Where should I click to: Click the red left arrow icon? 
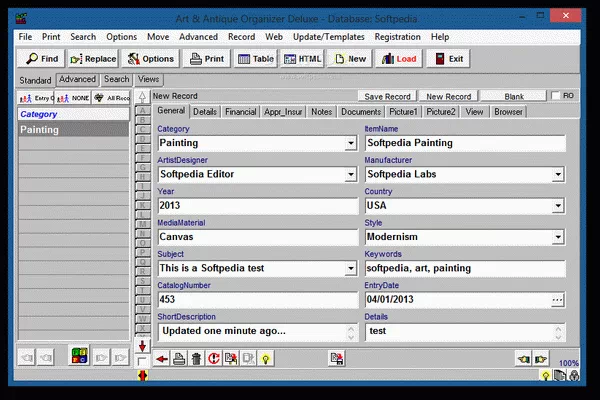coord(161,358)
